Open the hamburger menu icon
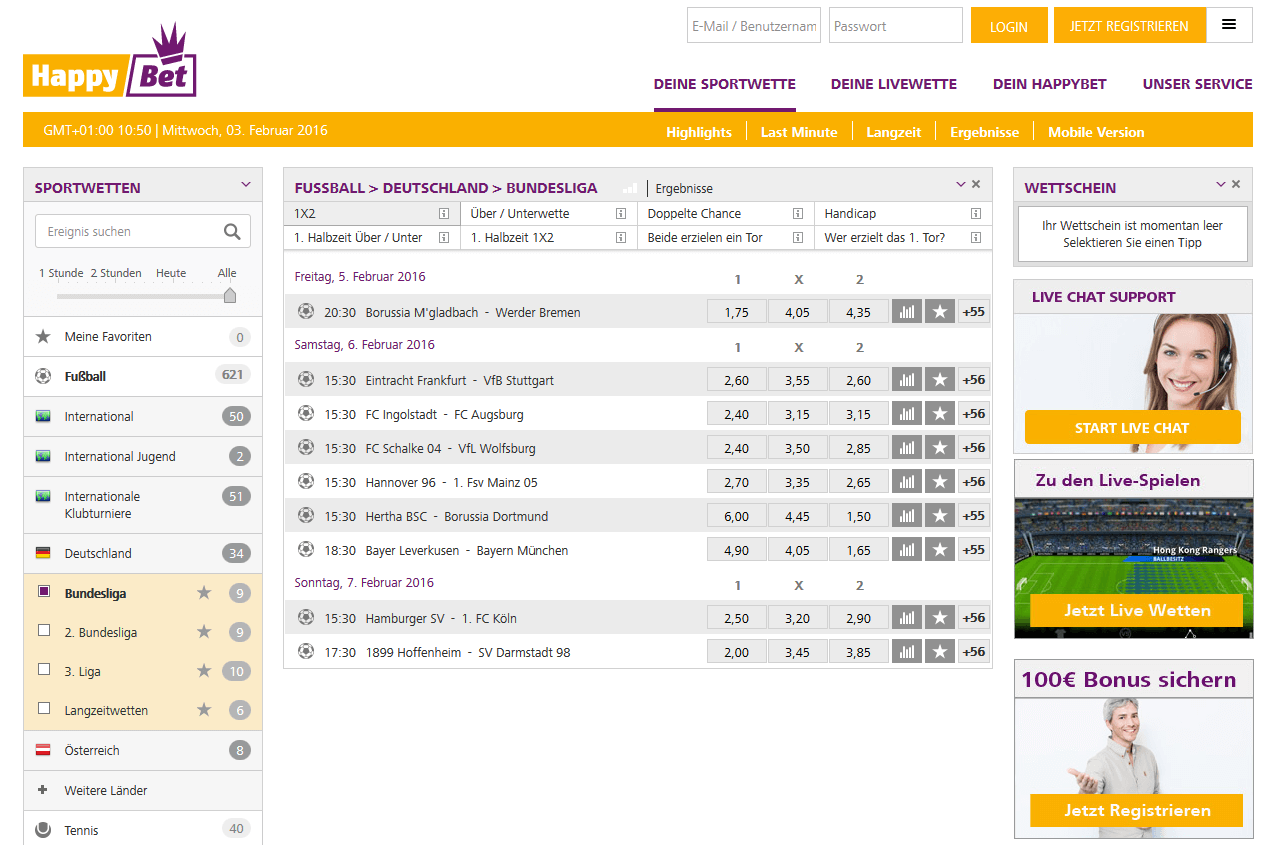The height and width of the screenshot is (845, 1271). (1229, 25)
